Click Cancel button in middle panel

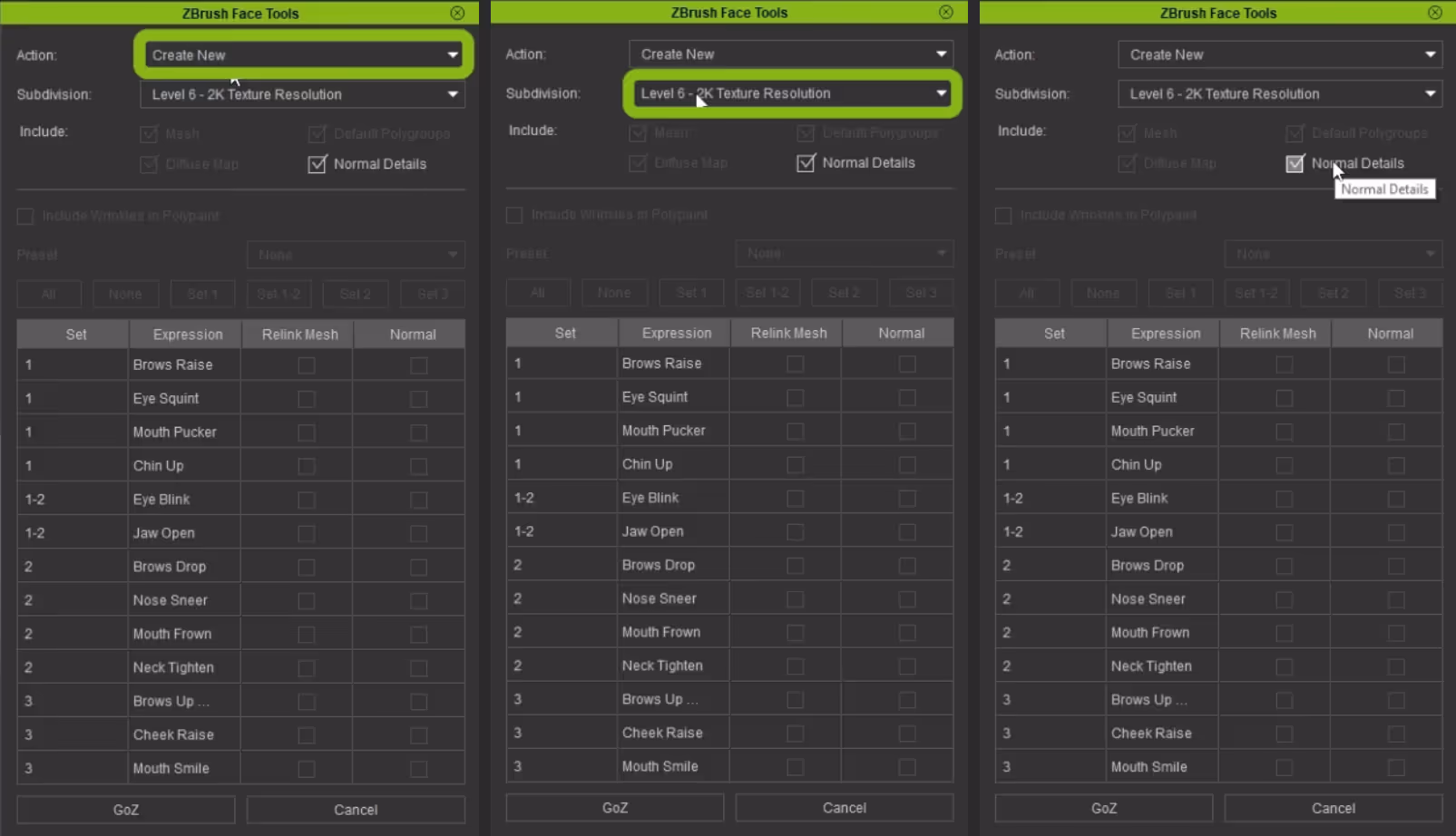(845, 808)
